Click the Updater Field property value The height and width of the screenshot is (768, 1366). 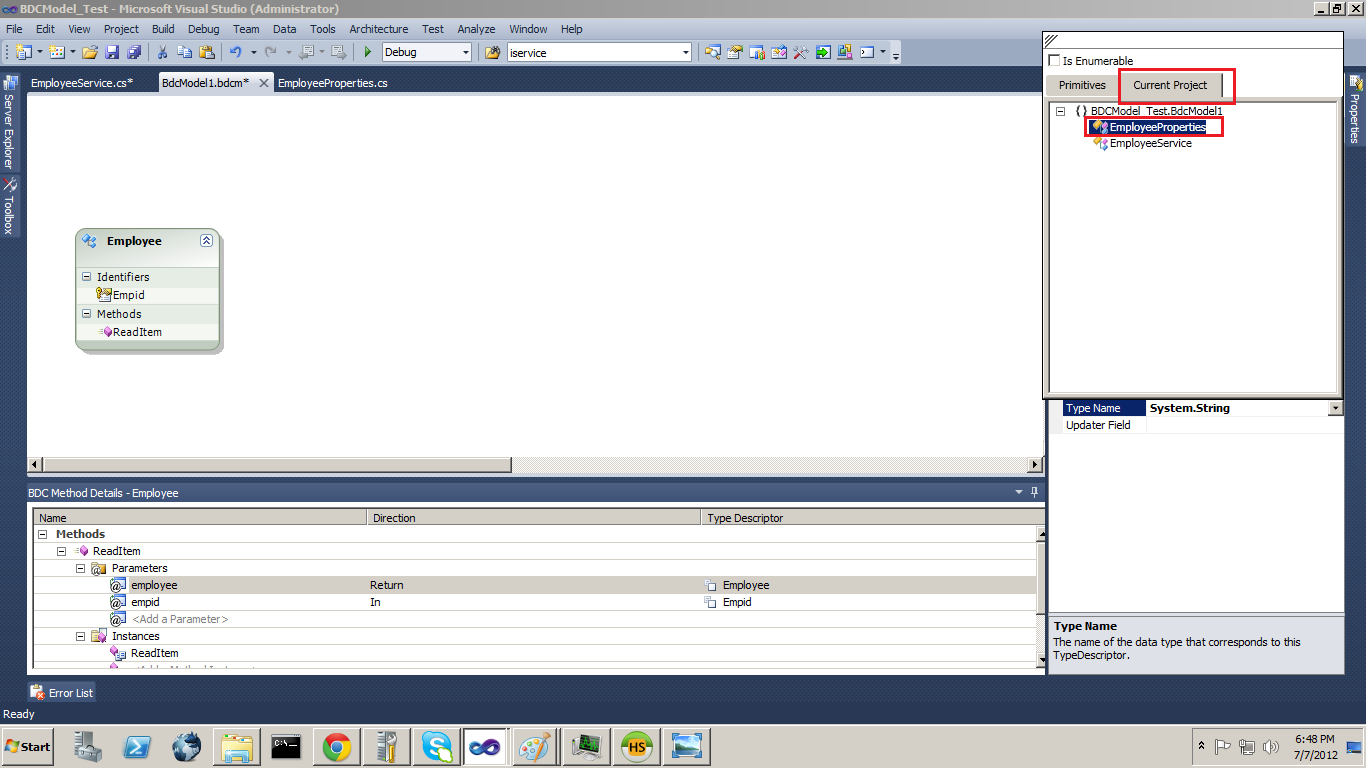pos(1245,425)
